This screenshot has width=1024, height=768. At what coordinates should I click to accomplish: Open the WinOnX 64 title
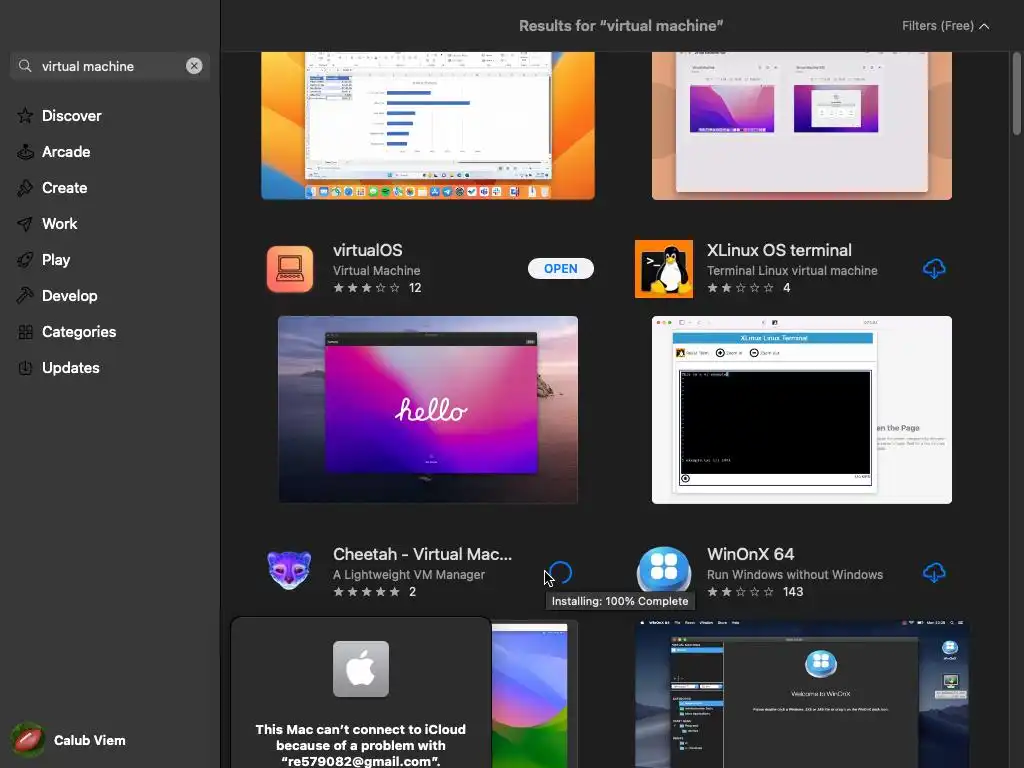(x=750, y=554)
